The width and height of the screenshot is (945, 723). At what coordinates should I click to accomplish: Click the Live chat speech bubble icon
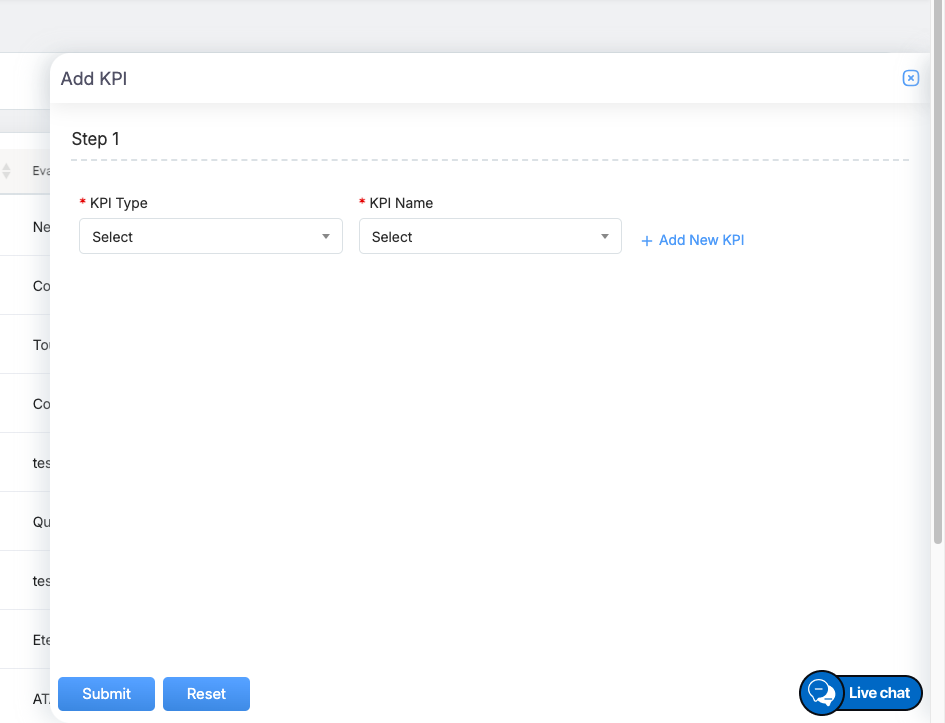click(x=822, y=693)
